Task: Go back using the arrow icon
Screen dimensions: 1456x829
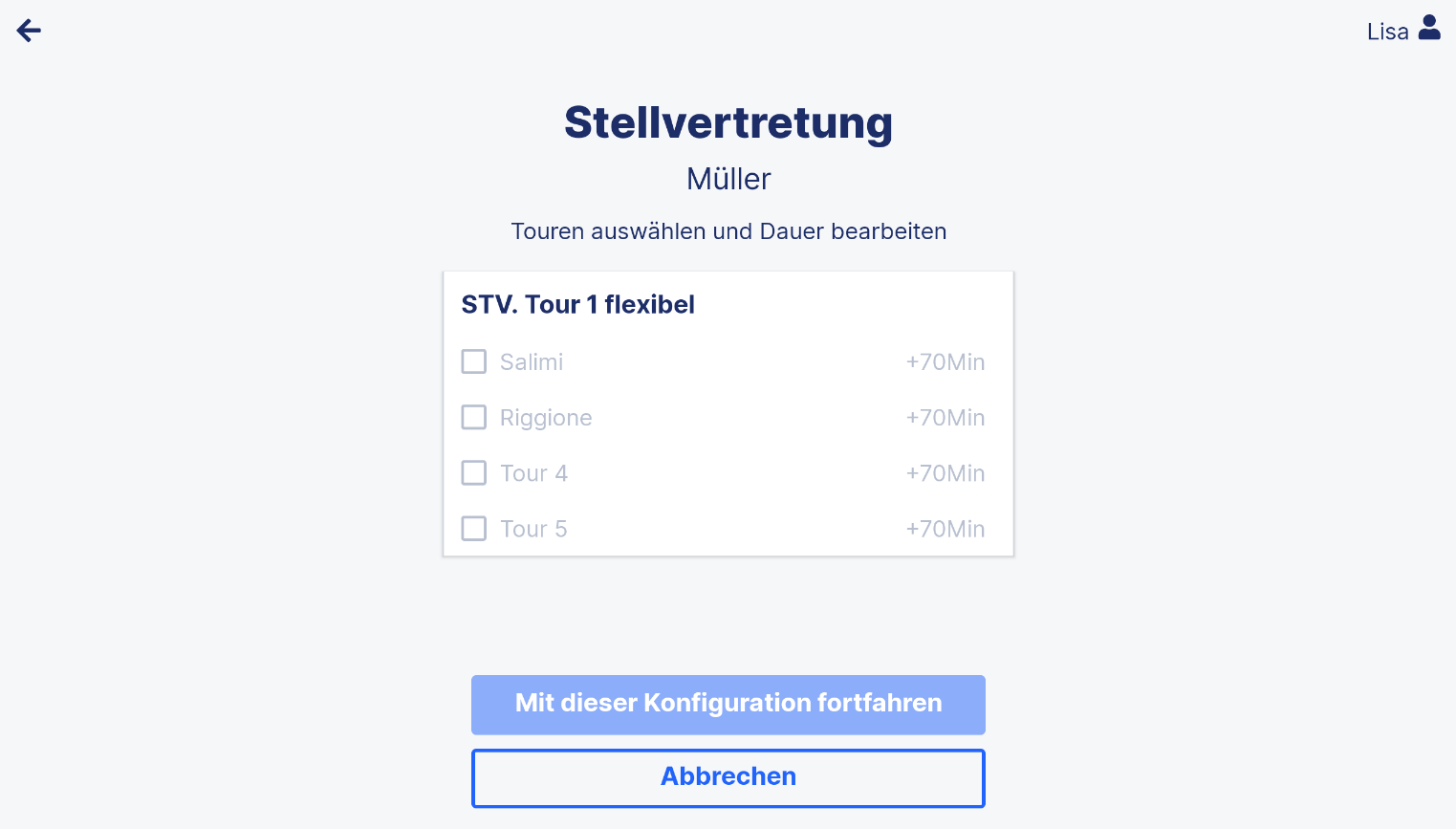Action: click(29, 31)
